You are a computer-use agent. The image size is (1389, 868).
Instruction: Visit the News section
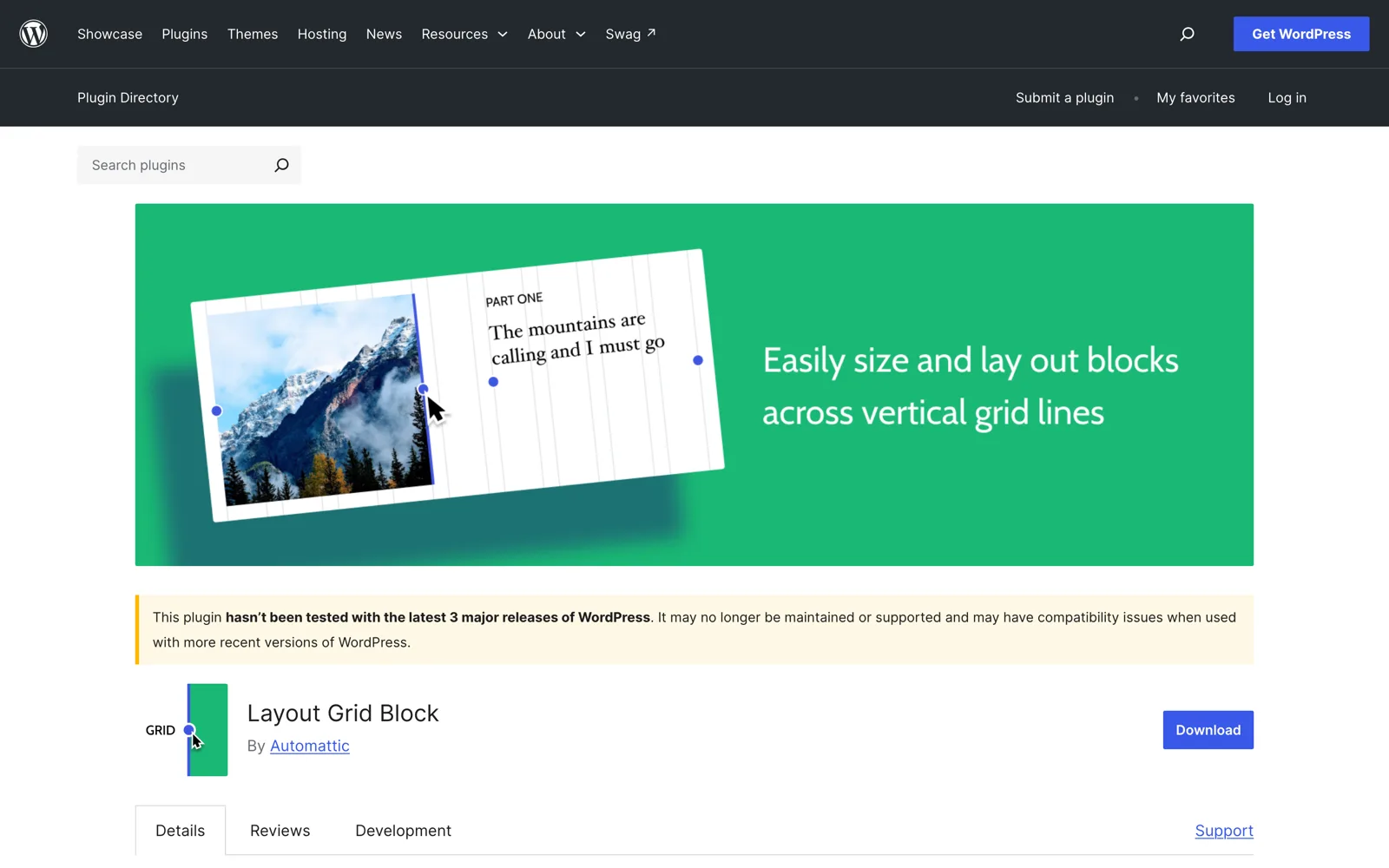(384, 34)
